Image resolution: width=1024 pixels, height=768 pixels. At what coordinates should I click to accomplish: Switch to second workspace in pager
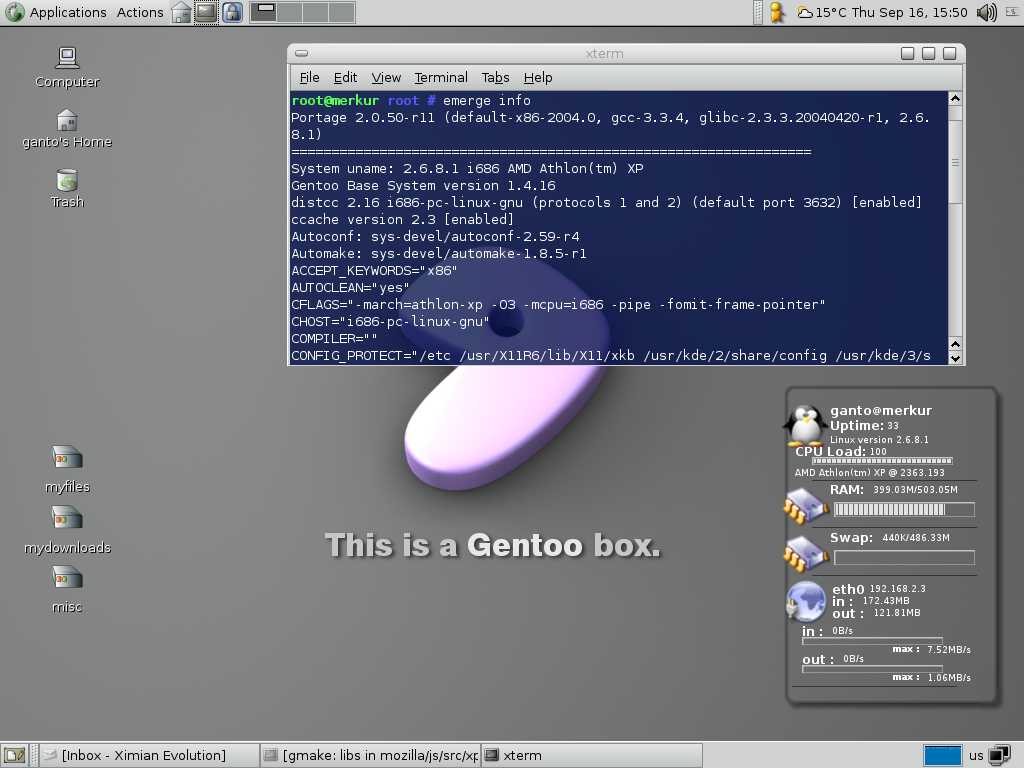288,12
